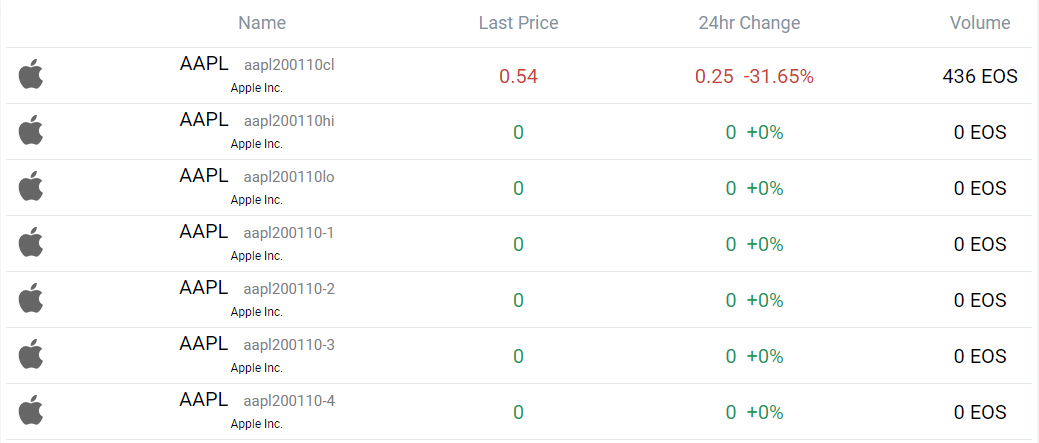Click the Apple logo beside aapl200110cl
This screenshot has width=1039, height=443.
32,74
